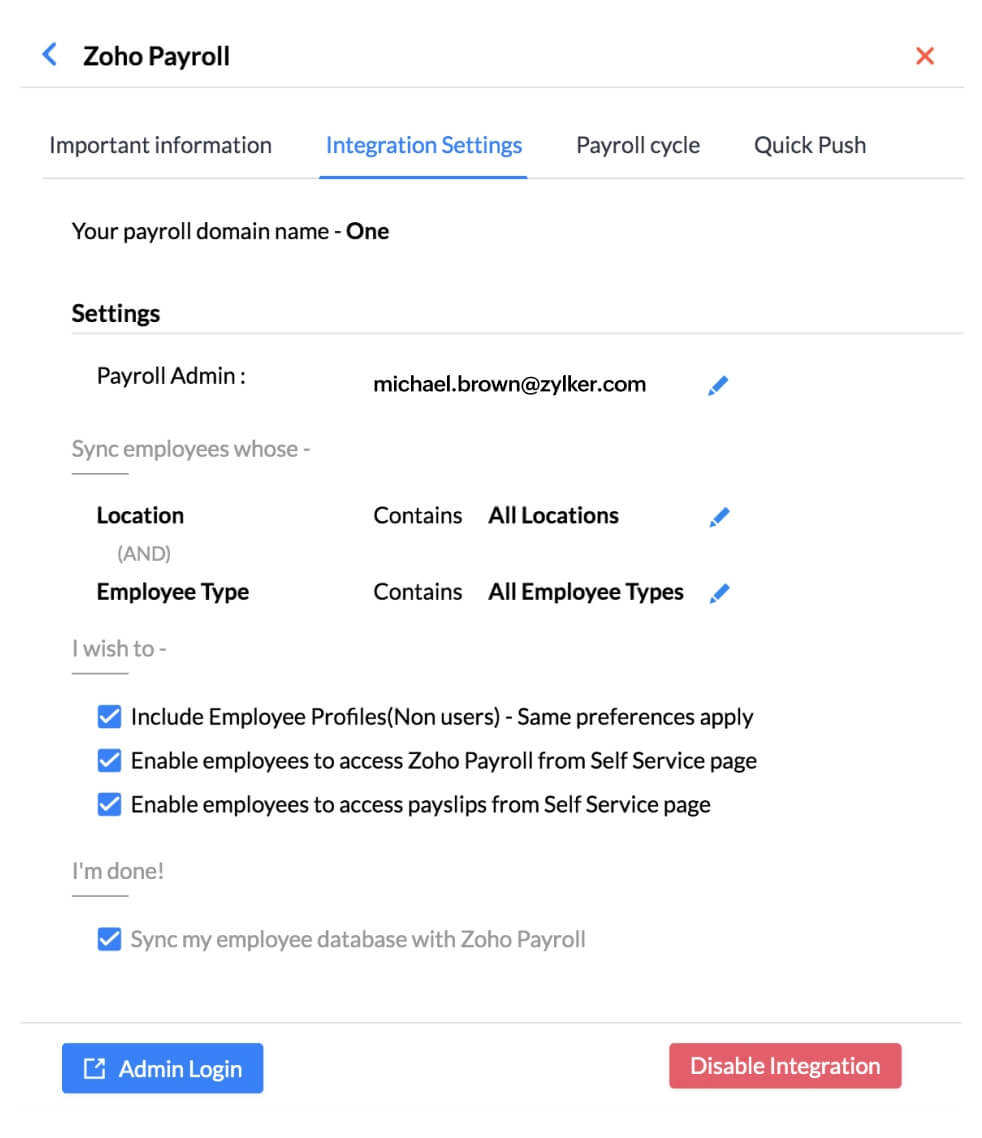982x1138 pixels.
Task: Toggle payslips access from Self Service page
Action: tap(109, 805)
